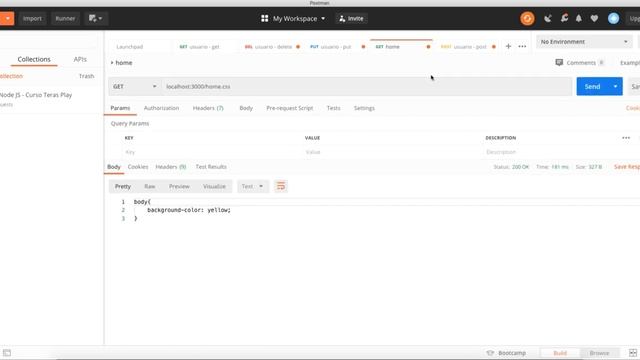640x360 pixels.
Task: Change the GET method dropdown
Action: pos(135,87)
